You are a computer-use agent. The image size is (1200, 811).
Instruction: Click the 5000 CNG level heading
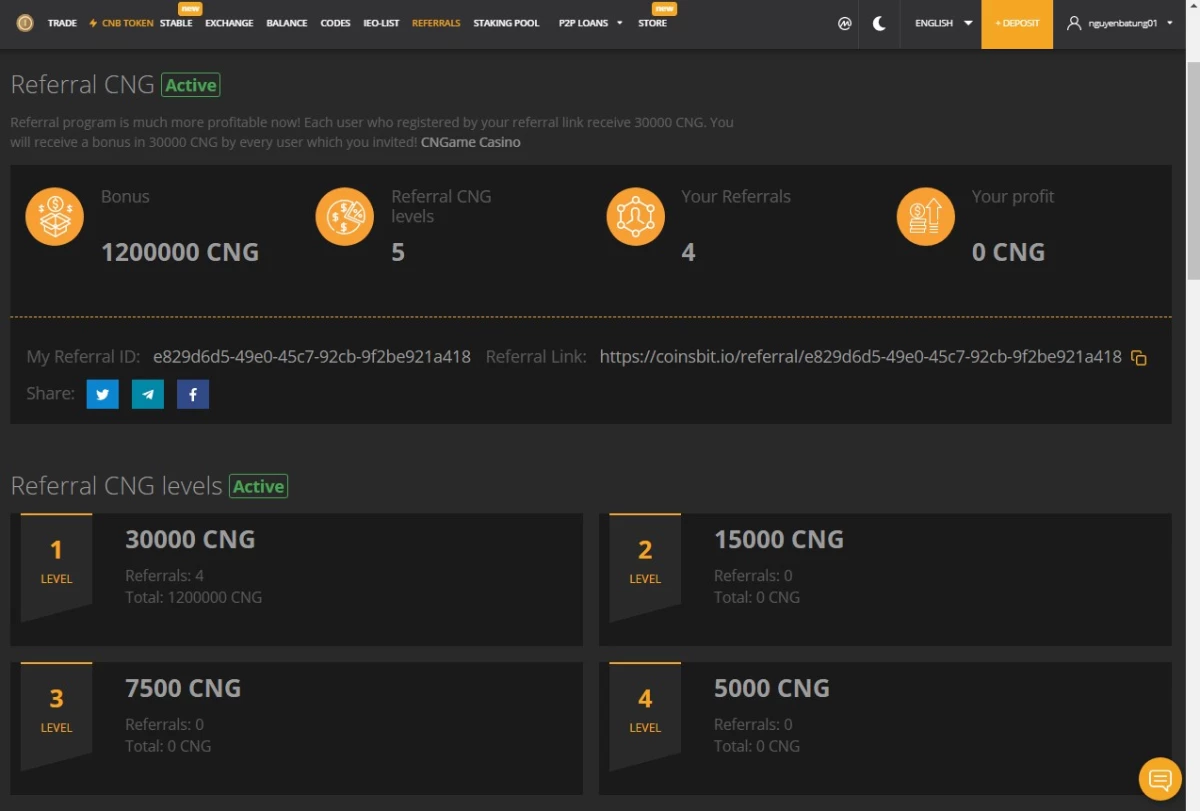[x=772, y=689]
